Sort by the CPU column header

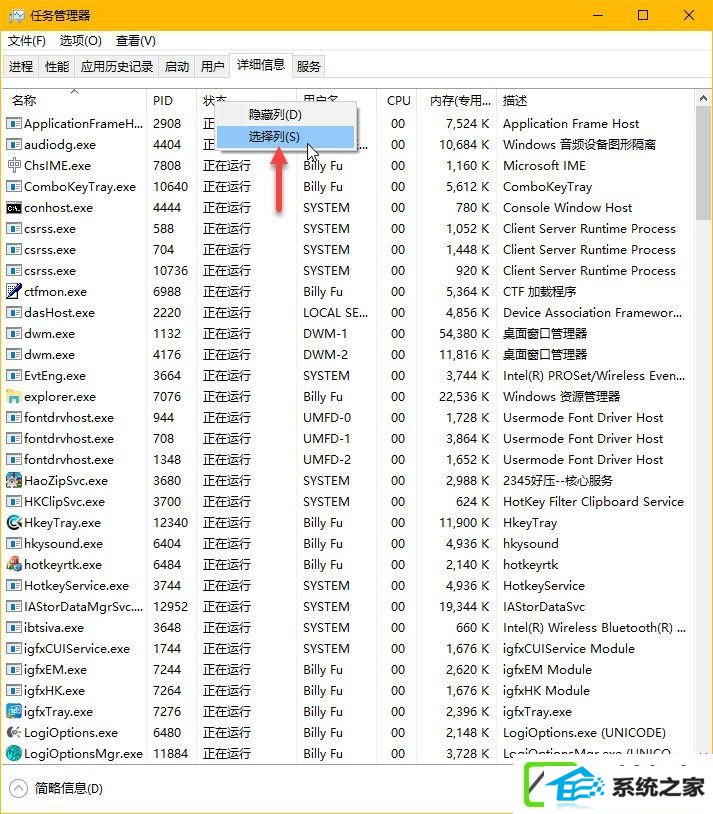pos(398,100)
